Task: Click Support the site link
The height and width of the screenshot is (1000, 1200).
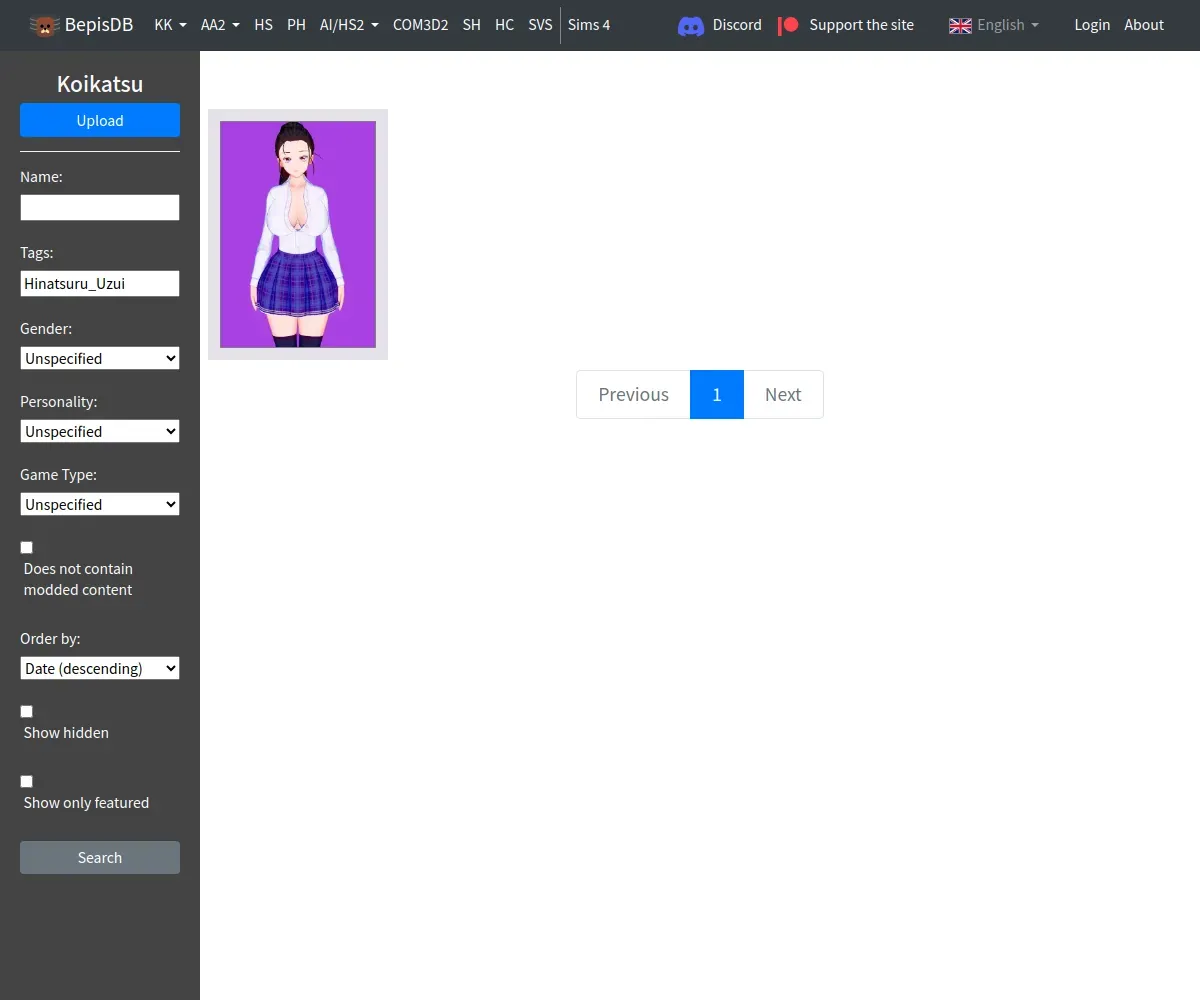Action: [861, 25]
